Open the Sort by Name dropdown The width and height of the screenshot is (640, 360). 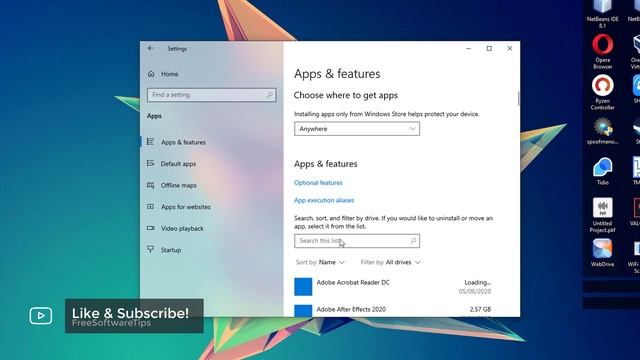pyautogui.click(x=320, y=262)
